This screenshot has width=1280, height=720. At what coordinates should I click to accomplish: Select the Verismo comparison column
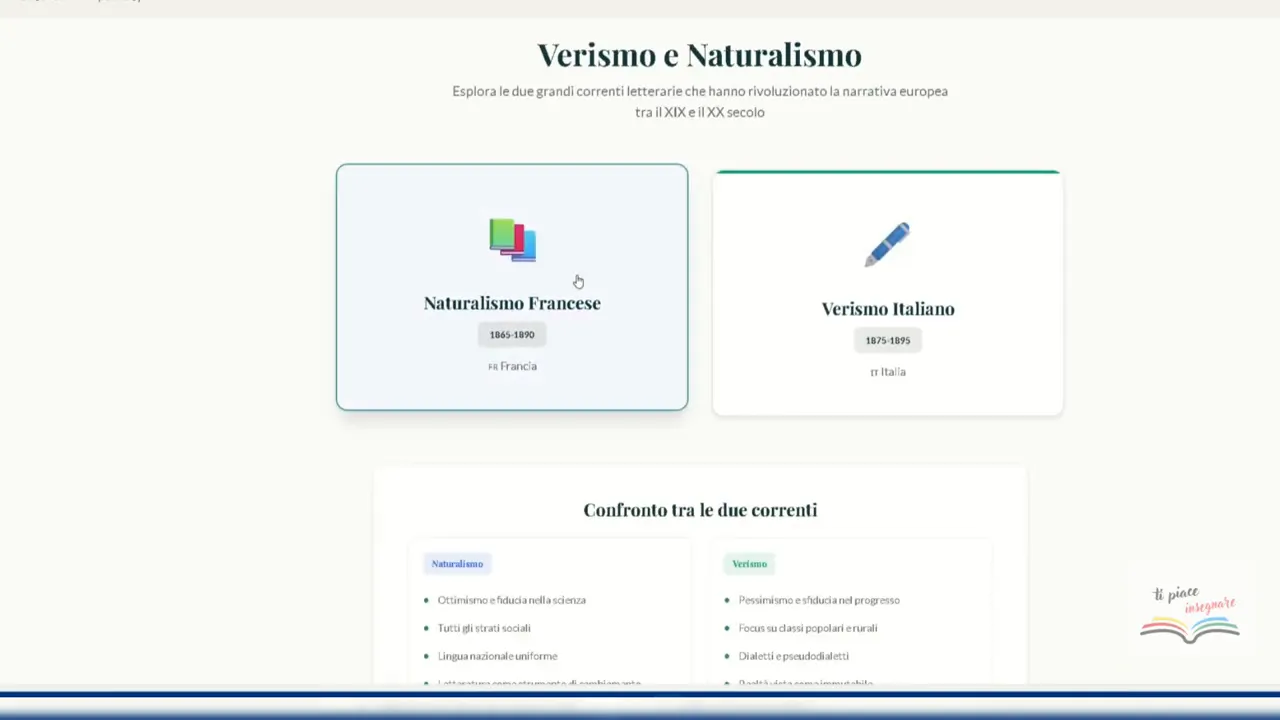pyautogui.click(x=850, y=615)
